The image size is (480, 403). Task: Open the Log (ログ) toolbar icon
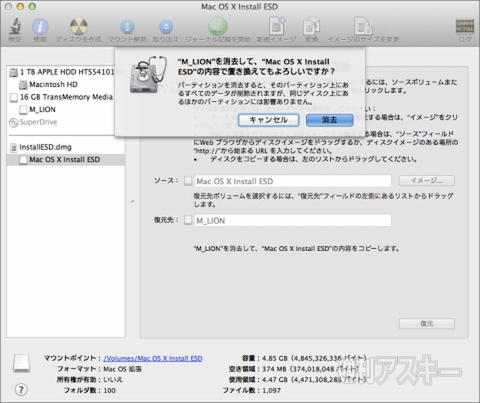tap(465, 27)
